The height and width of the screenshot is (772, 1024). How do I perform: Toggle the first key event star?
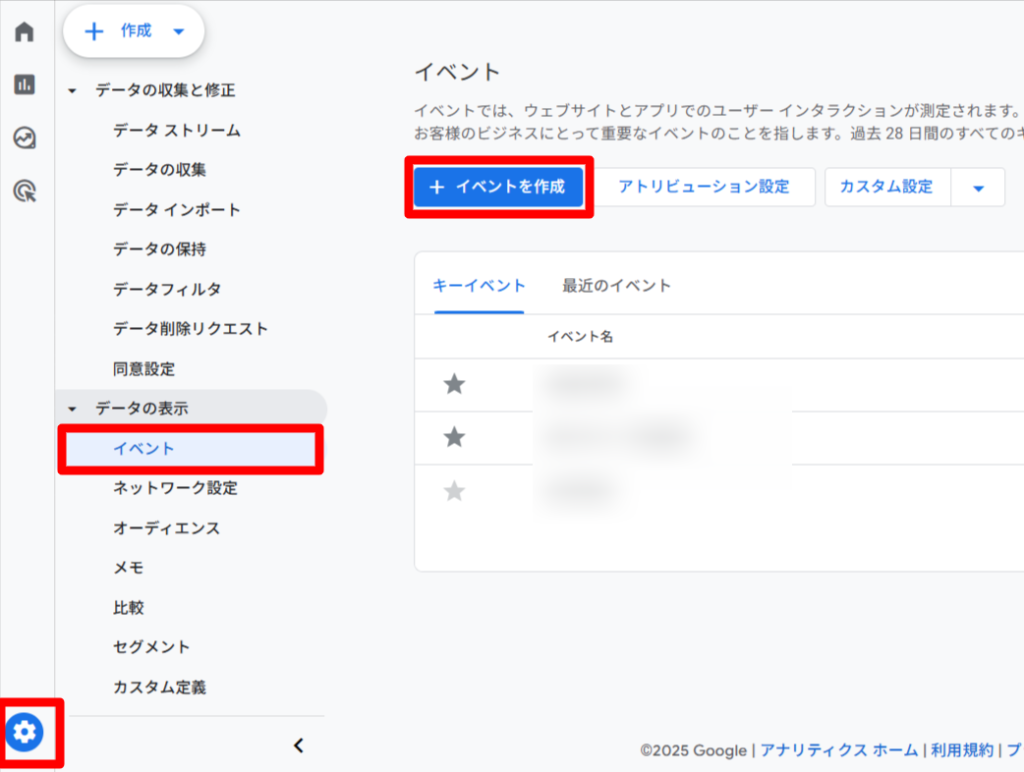(454, 384)
